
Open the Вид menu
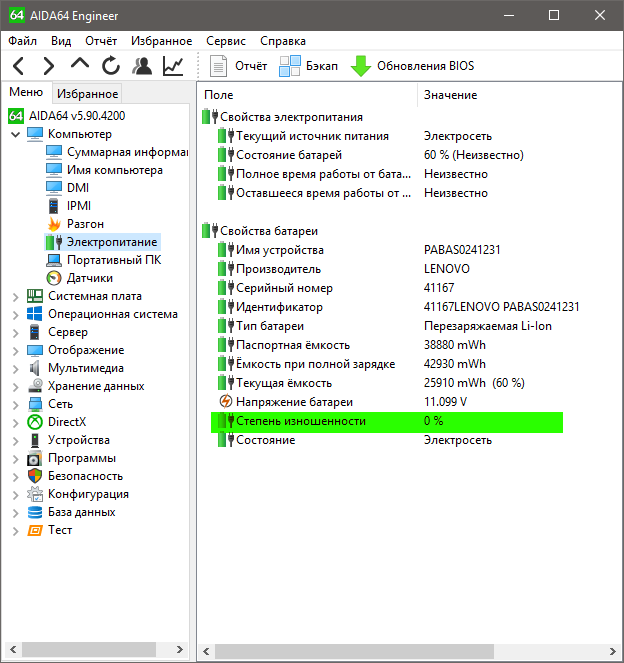pyautogui.click(x=61, y=41)
